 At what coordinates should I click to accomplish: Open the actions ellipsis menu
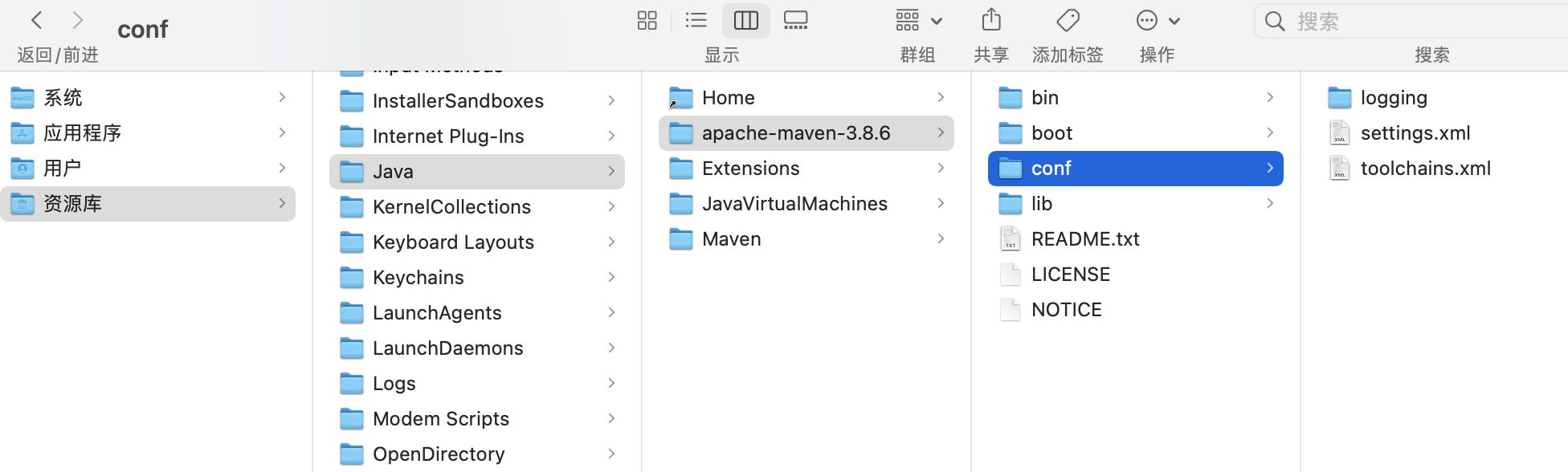coord(1157,21)
